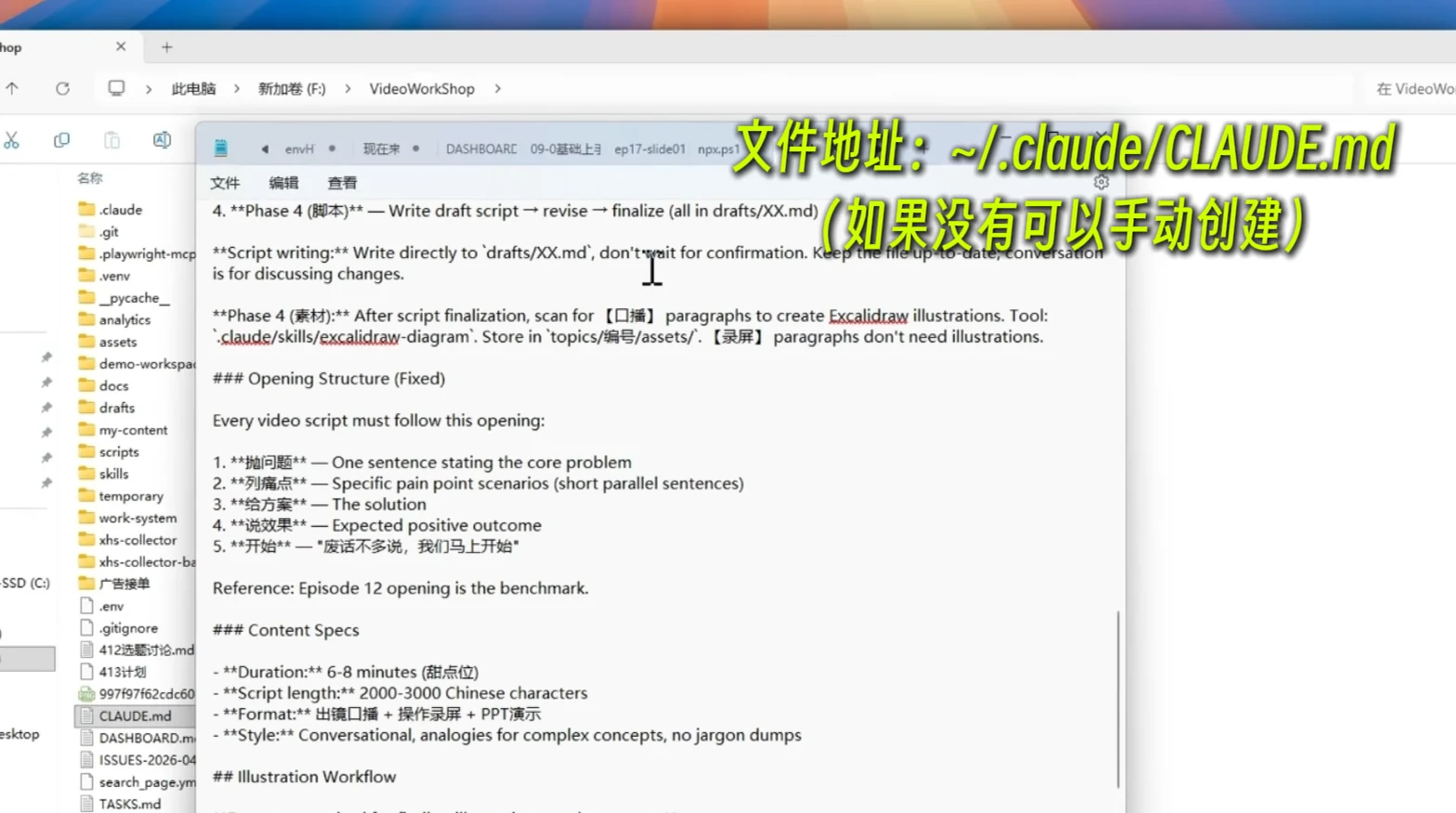The image size is (1456, 813).
Task: Expand chevron before 此电脑 breadcrumb
Action: [148, 88]
